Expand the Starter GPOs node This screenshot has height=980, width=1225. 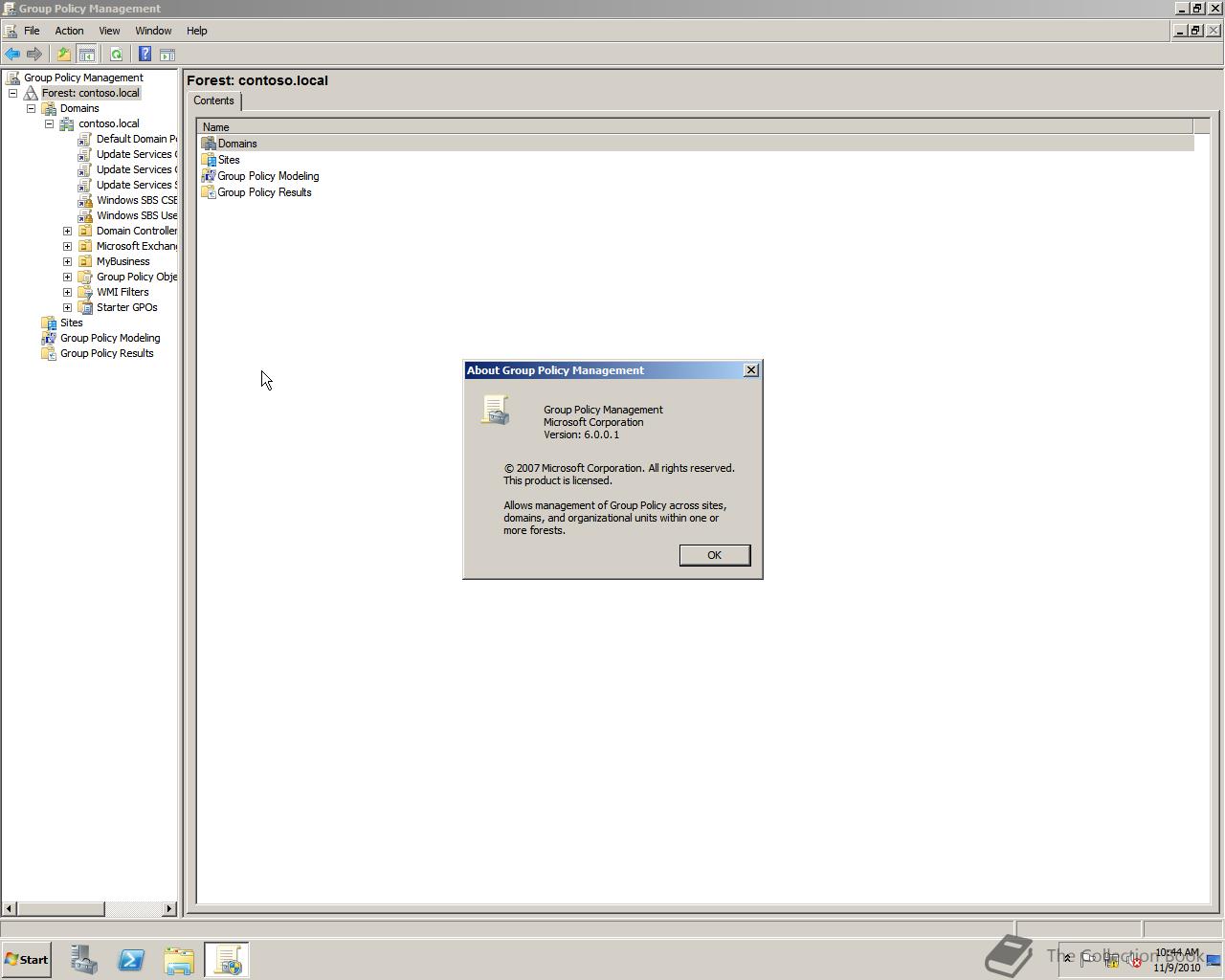68,307
